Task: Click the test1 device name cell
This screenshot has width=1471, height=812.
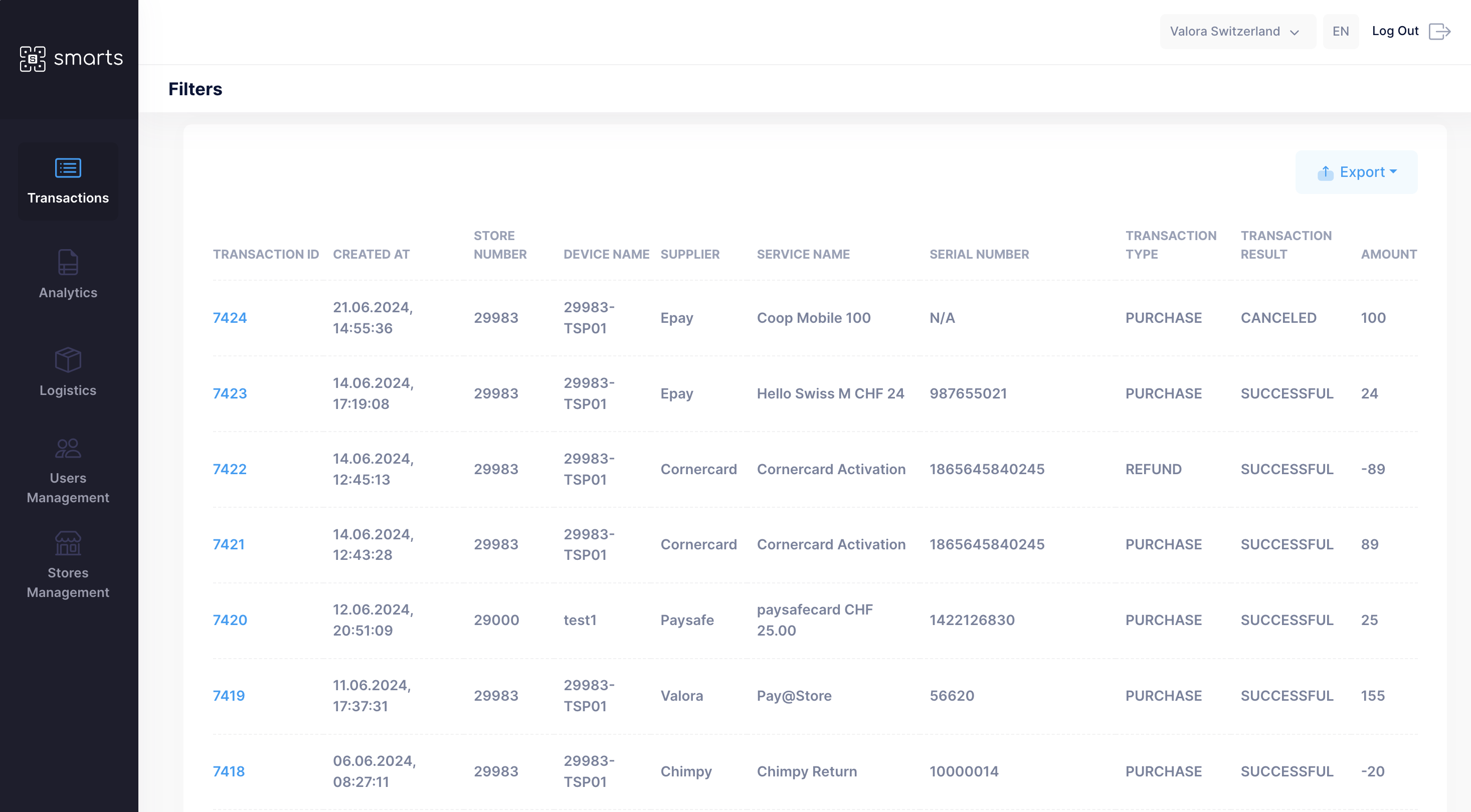Action: [x=580, y=620]
